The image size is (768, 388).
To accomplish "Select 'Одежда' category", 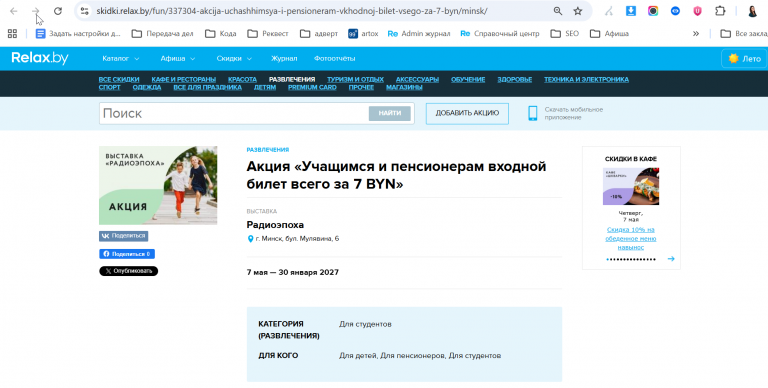I will 147,87.
